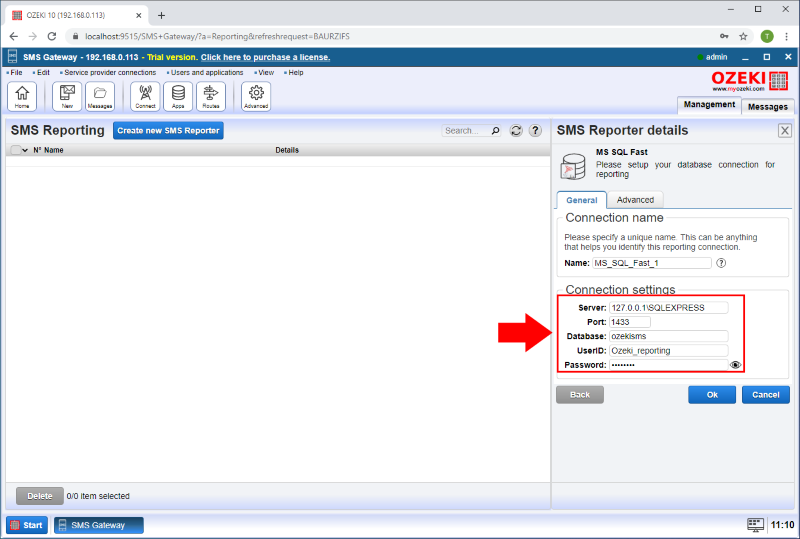The width and height of the screenshot is (800, 539).
Task: Switch to the Advanced tab
Action: pos(635,200)
